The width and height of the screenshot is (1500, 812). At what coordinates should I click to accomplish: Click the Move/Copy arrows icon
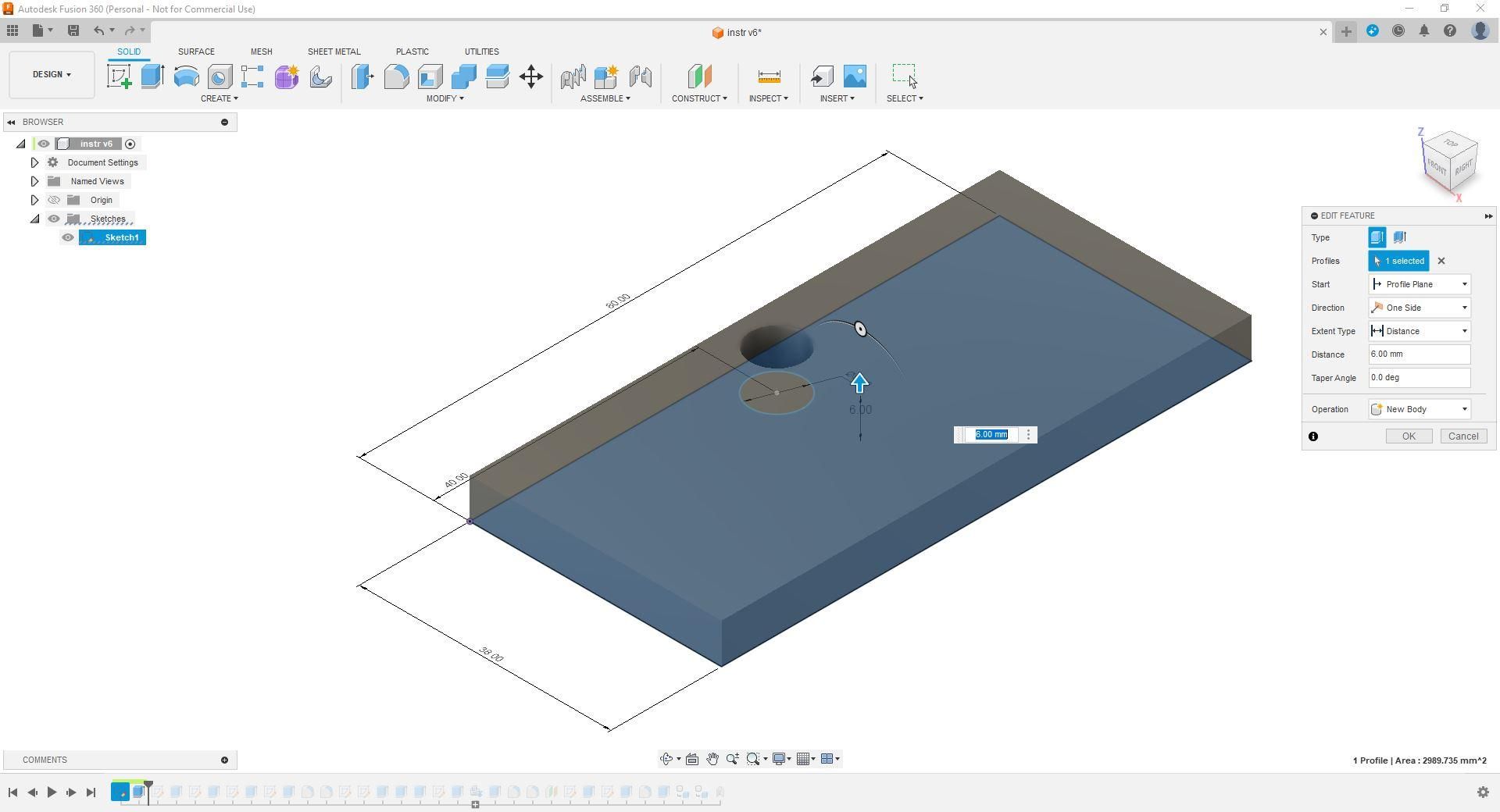(x=531, y=77)
